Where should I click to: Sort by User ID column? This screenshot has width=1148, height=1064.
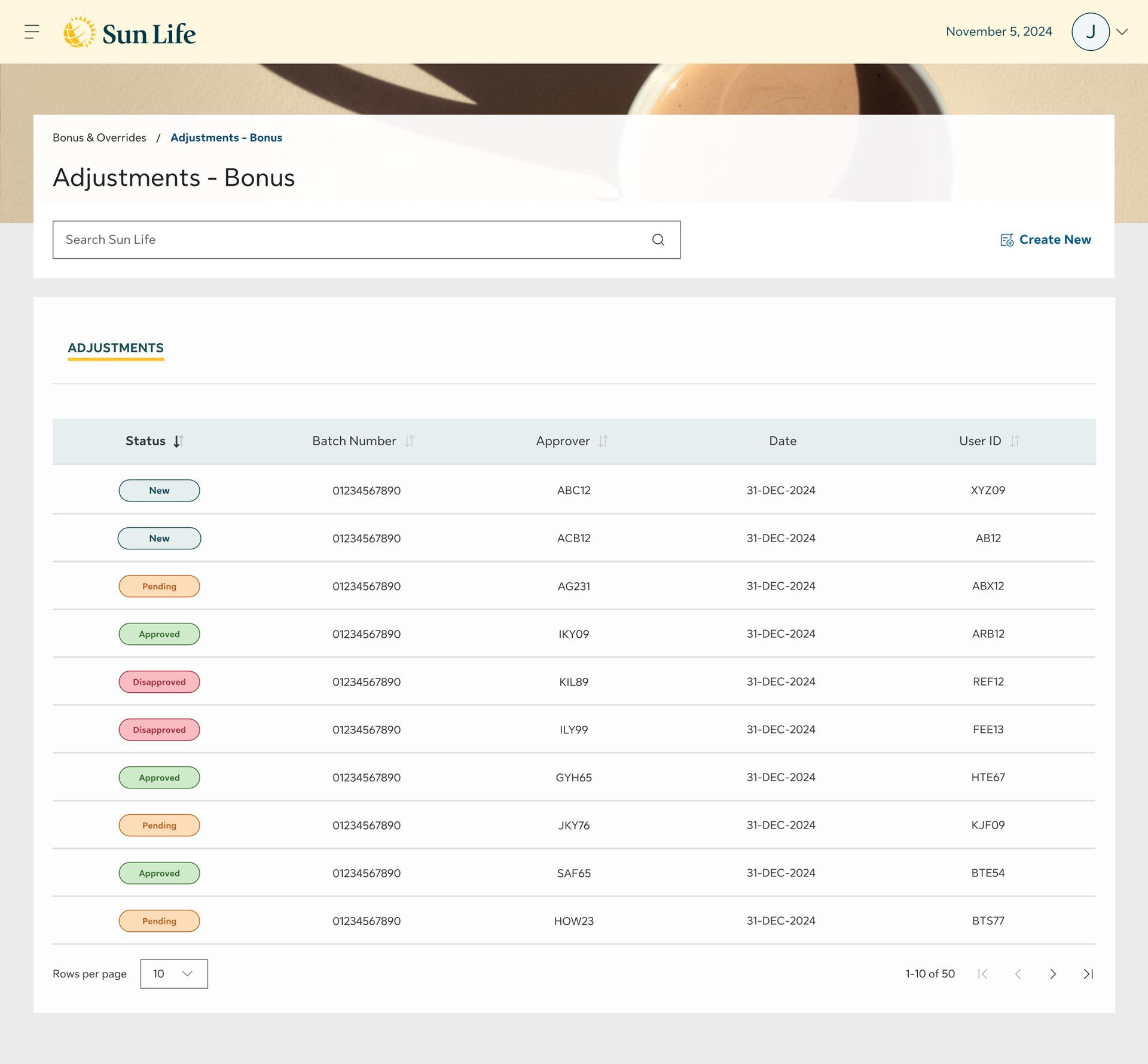1015,441
